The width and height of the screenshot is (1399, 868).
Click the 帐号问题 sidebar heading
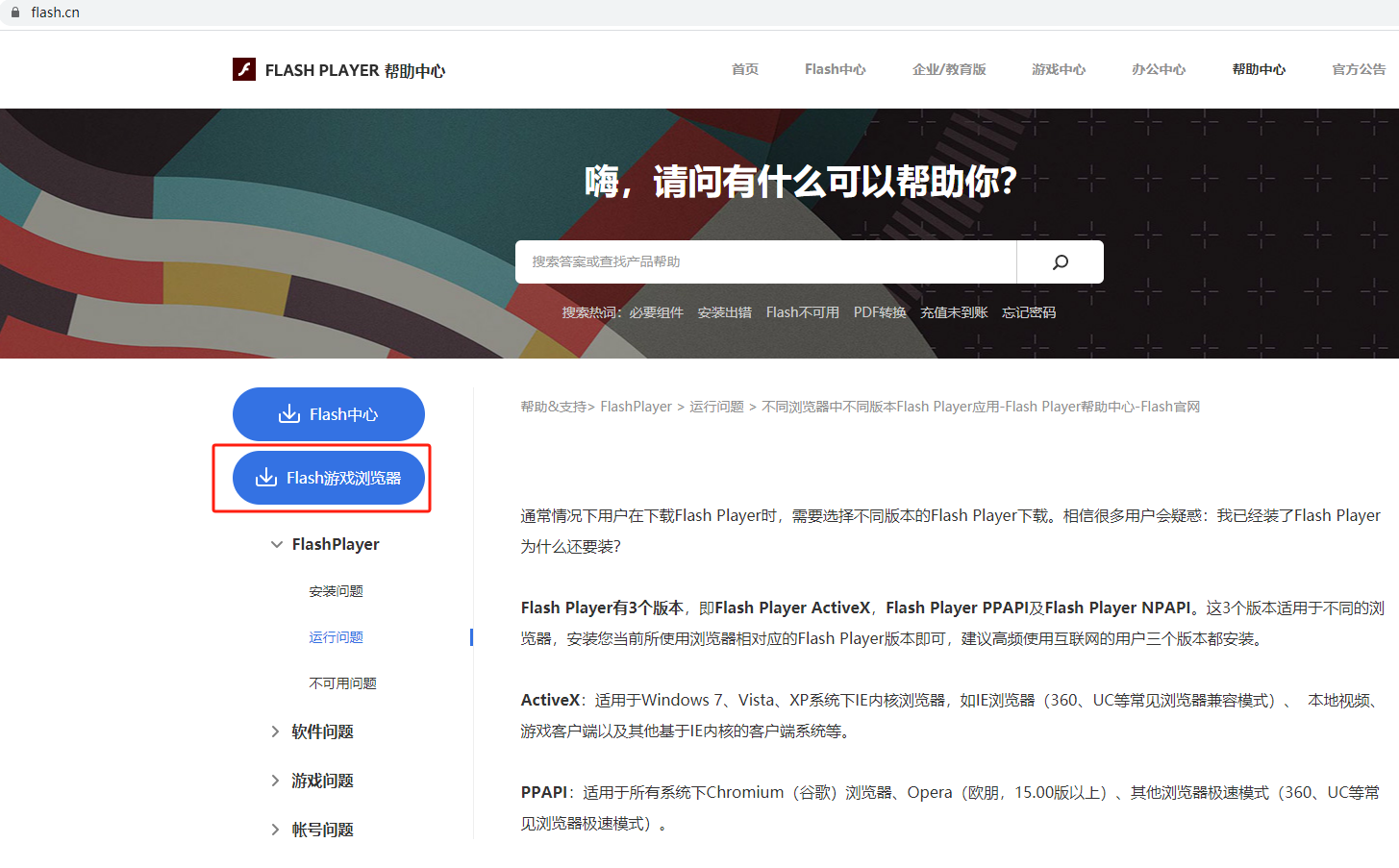(323, 830)
